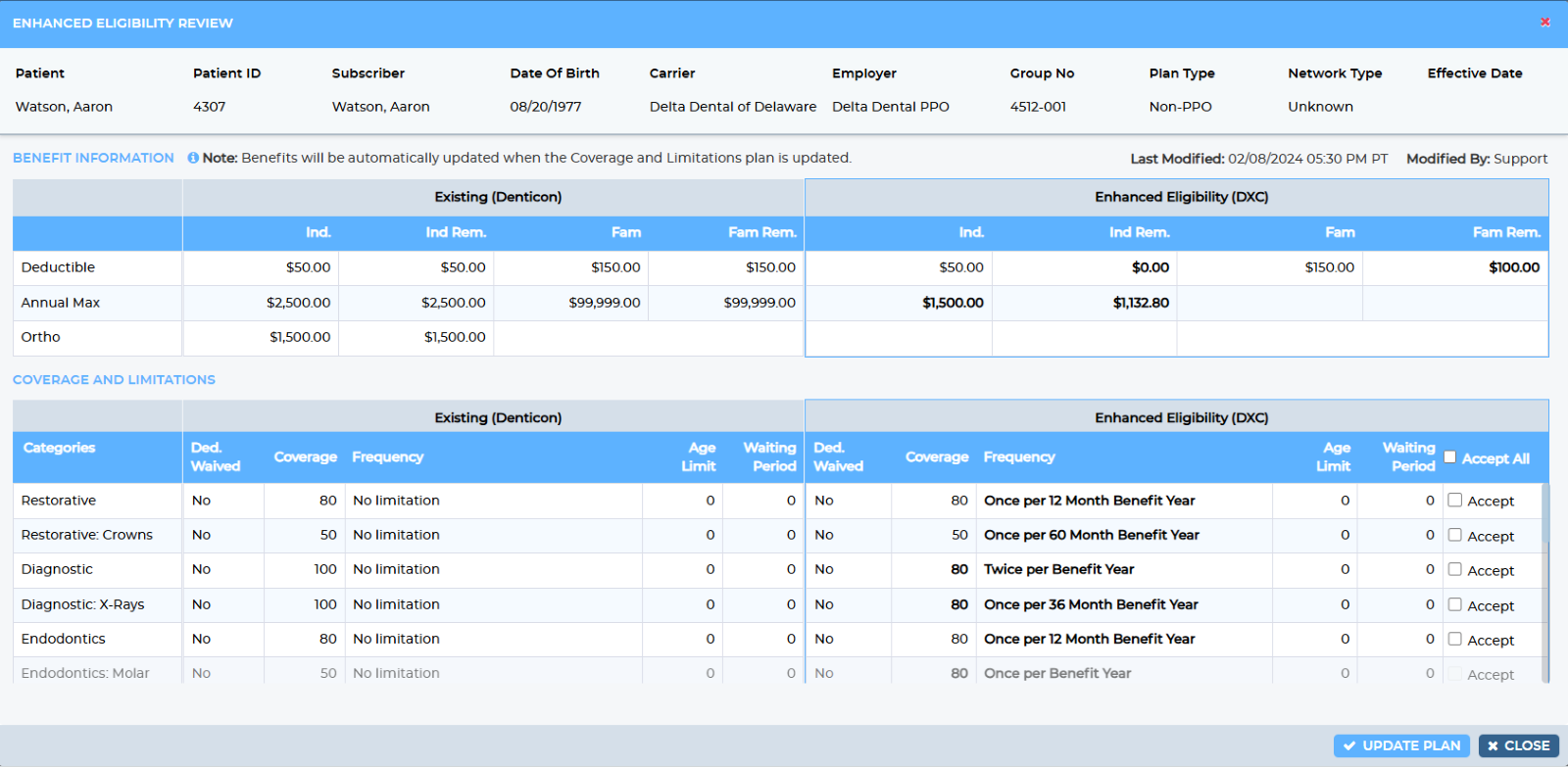Click subscriber name Watson, Aaron under Subscriber
The image size is (1568, 767).
tap(380, 107)
